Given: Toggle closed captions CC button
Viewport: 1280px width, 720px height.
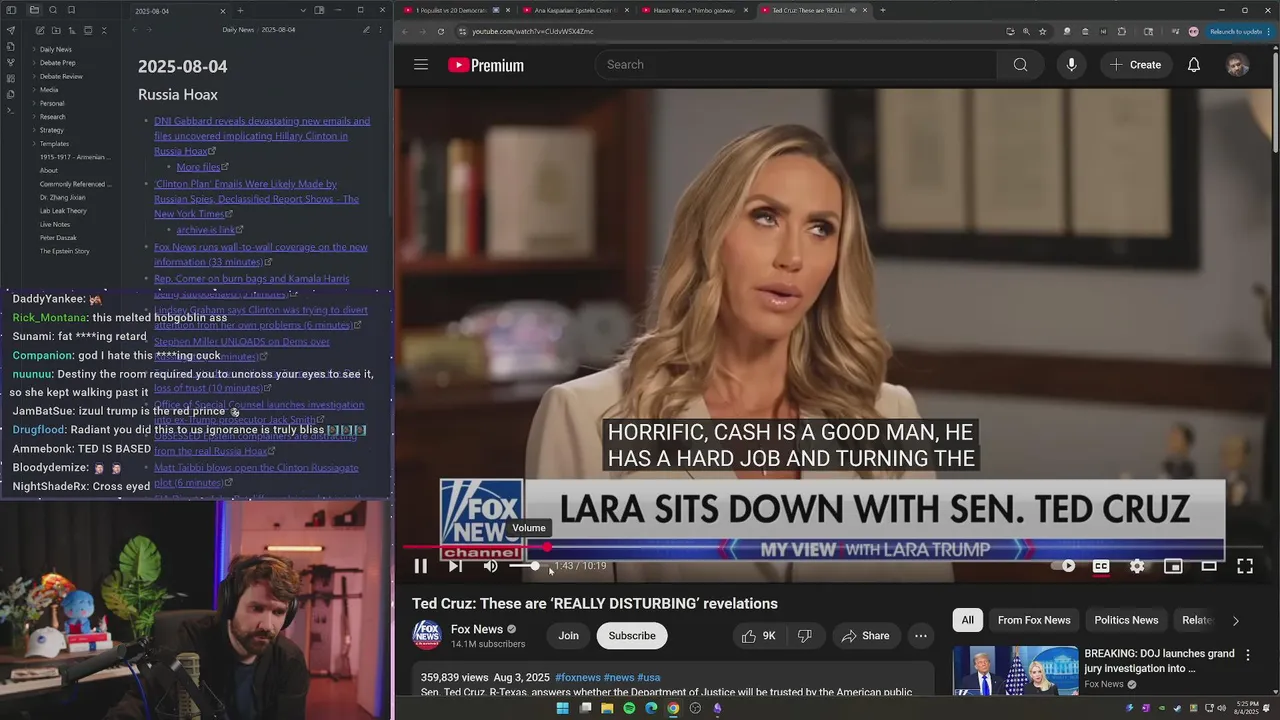Looking at the screenshot, I should click(1101, 566).
